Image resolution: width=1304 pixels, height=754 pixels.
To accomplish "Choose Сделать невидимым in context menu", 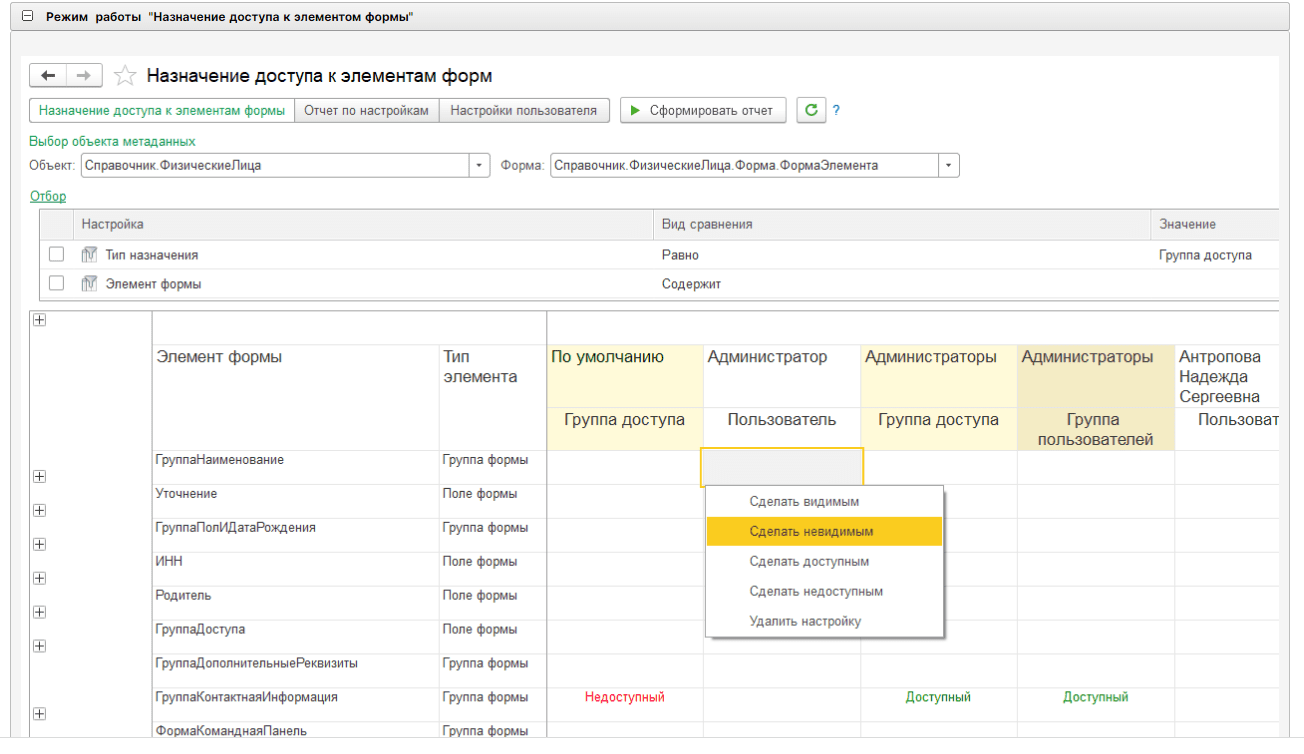I will (x=811, y=532).
